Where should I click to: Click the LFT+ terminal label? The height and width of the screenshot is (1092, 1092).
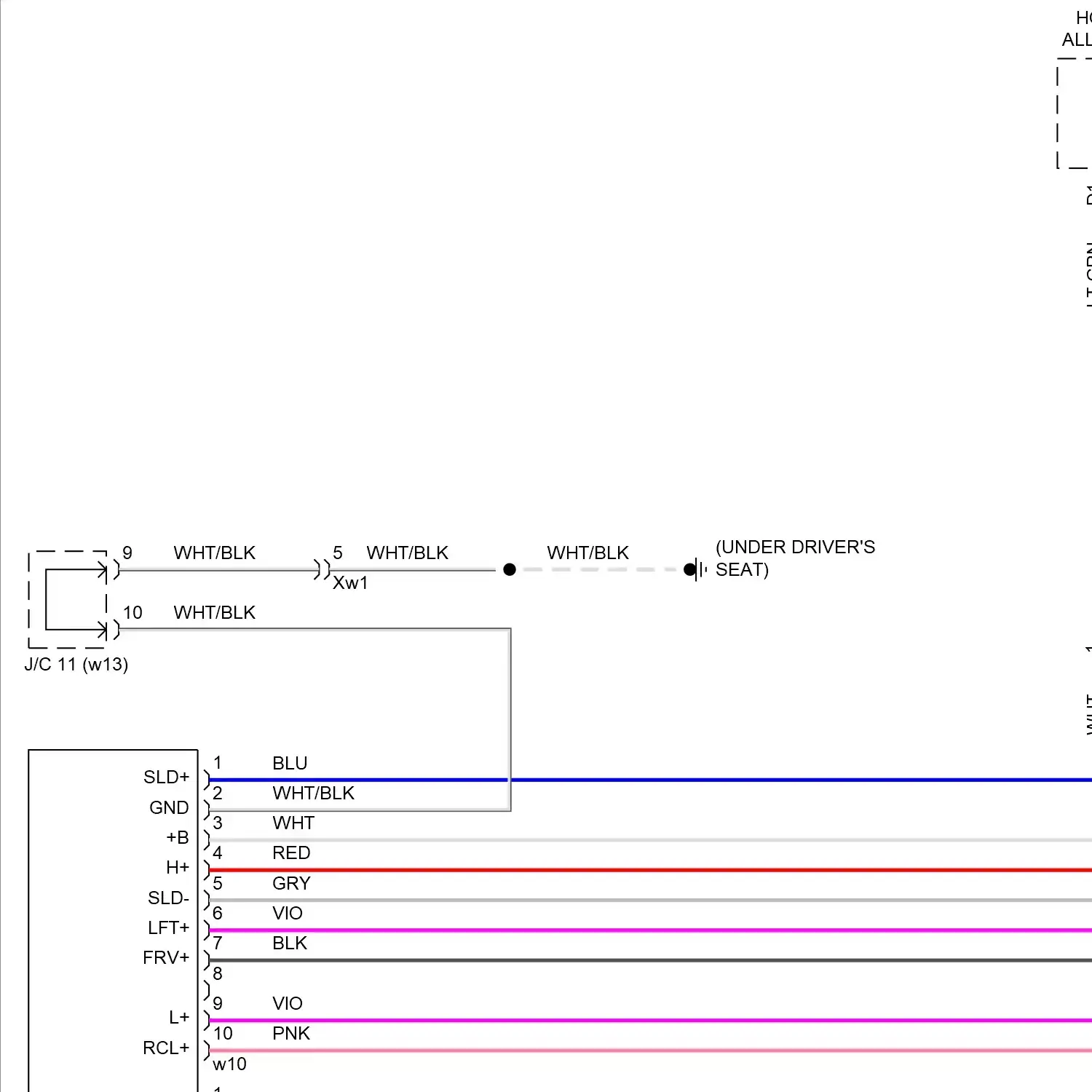click(168, 927)
